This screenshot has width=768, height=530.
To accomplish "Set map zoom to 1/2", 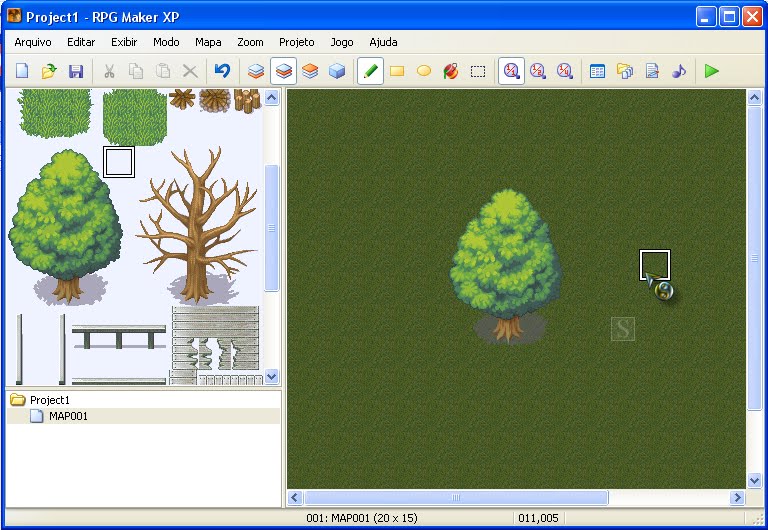I will (538, 71).
